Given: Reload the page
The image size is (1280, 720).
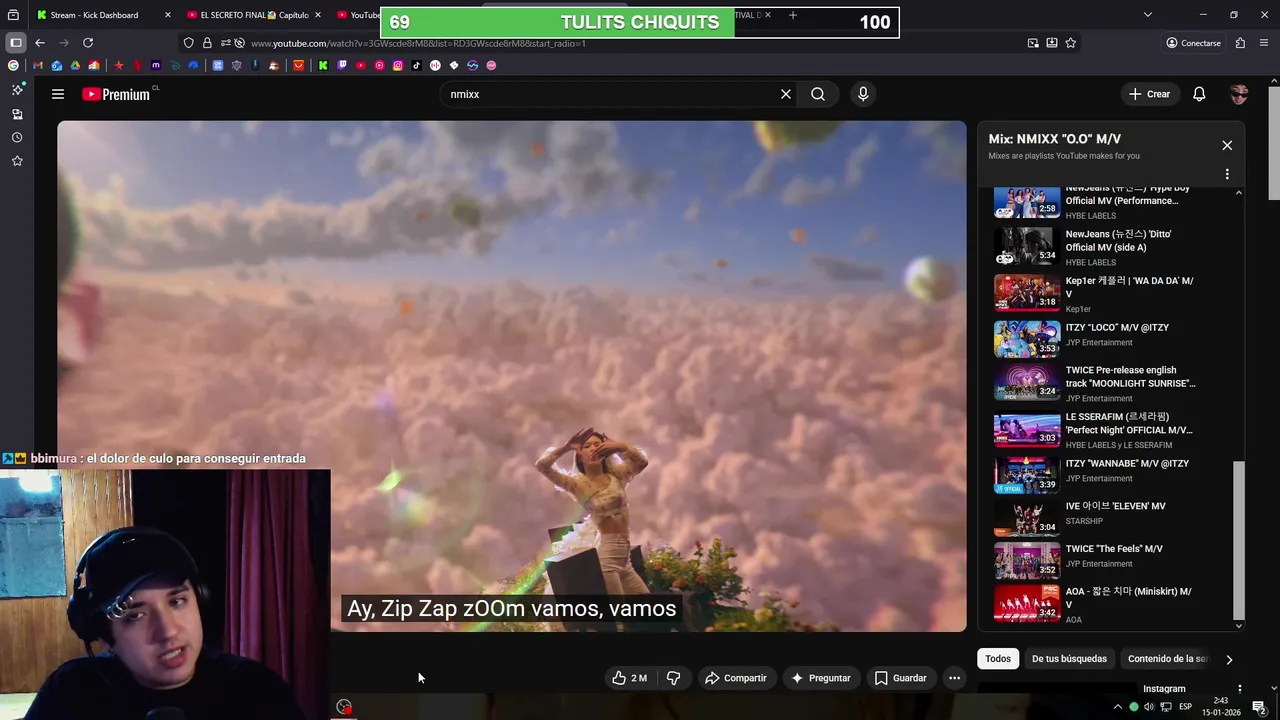Looking at the screenshot, I should [x=88, y=43].
